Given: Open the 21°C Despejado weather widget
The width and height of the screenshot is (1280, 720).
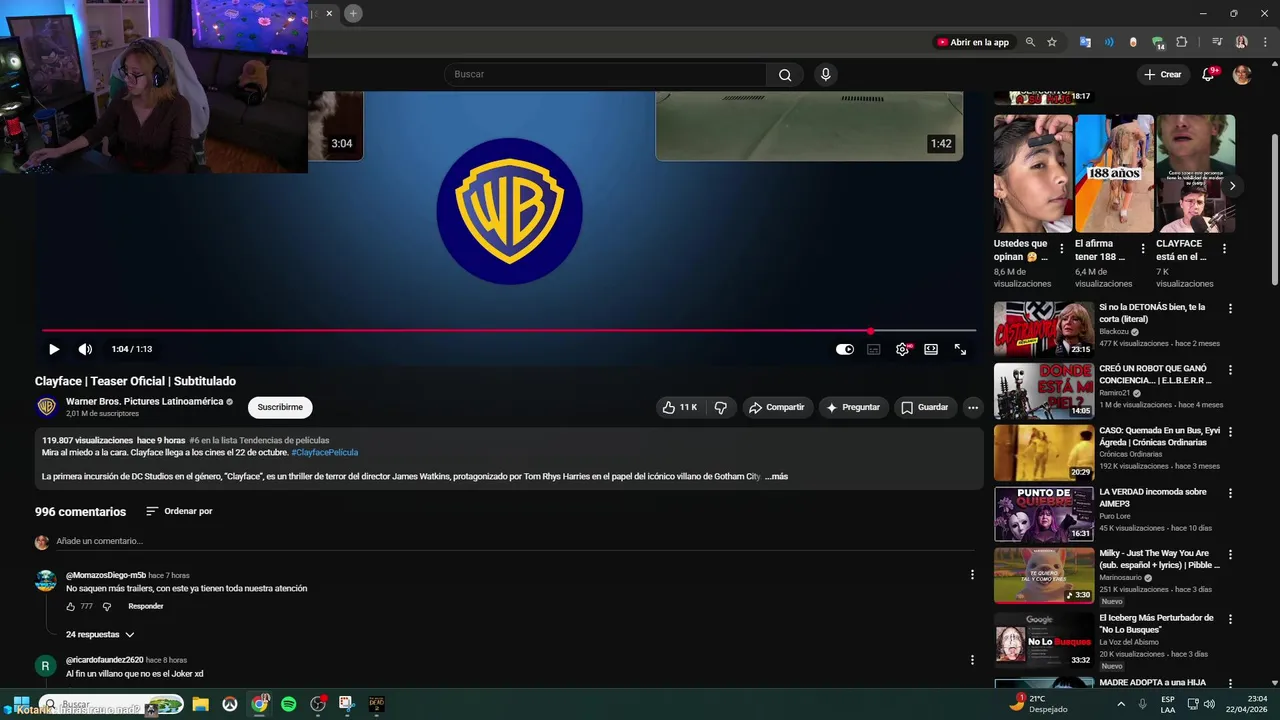Looking at the screenshot, I should pos(1038,704).
